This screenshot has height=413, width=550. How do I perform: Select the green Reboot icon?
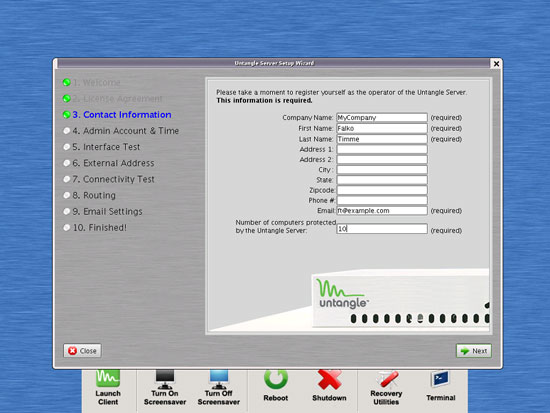coord(276,379)
